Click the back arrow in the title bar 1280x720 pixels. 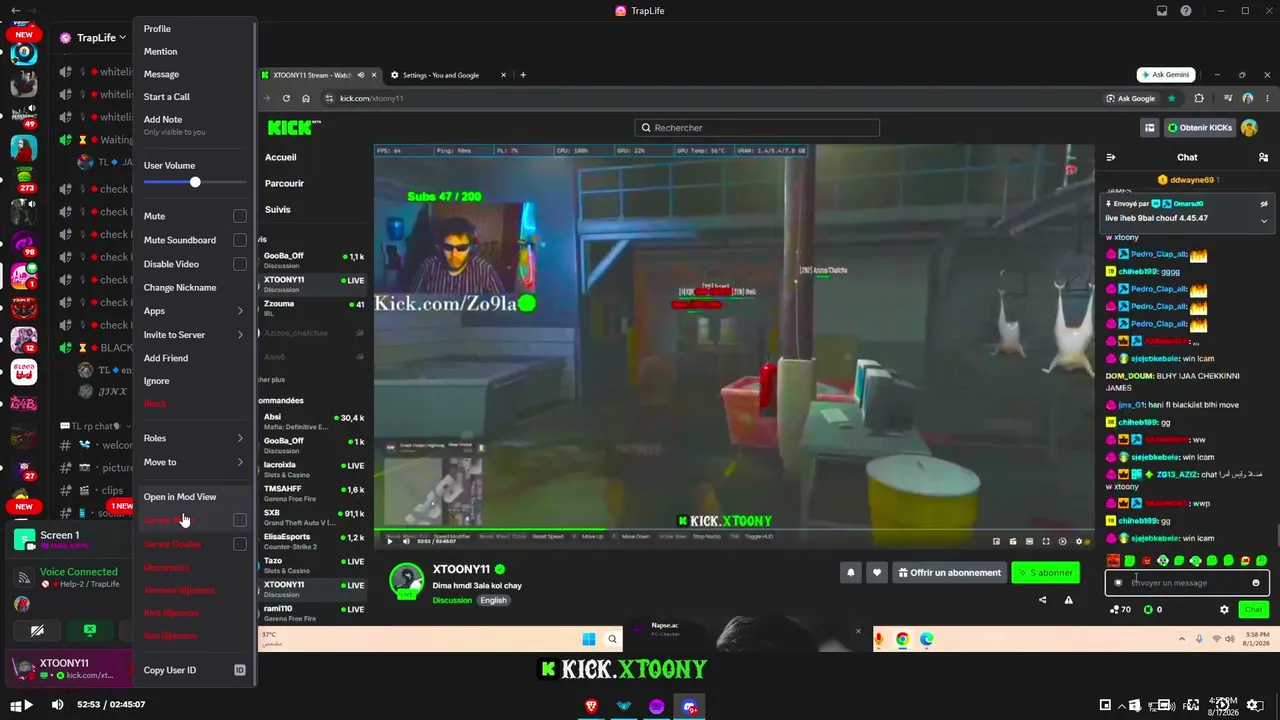[x=15, y=11]
